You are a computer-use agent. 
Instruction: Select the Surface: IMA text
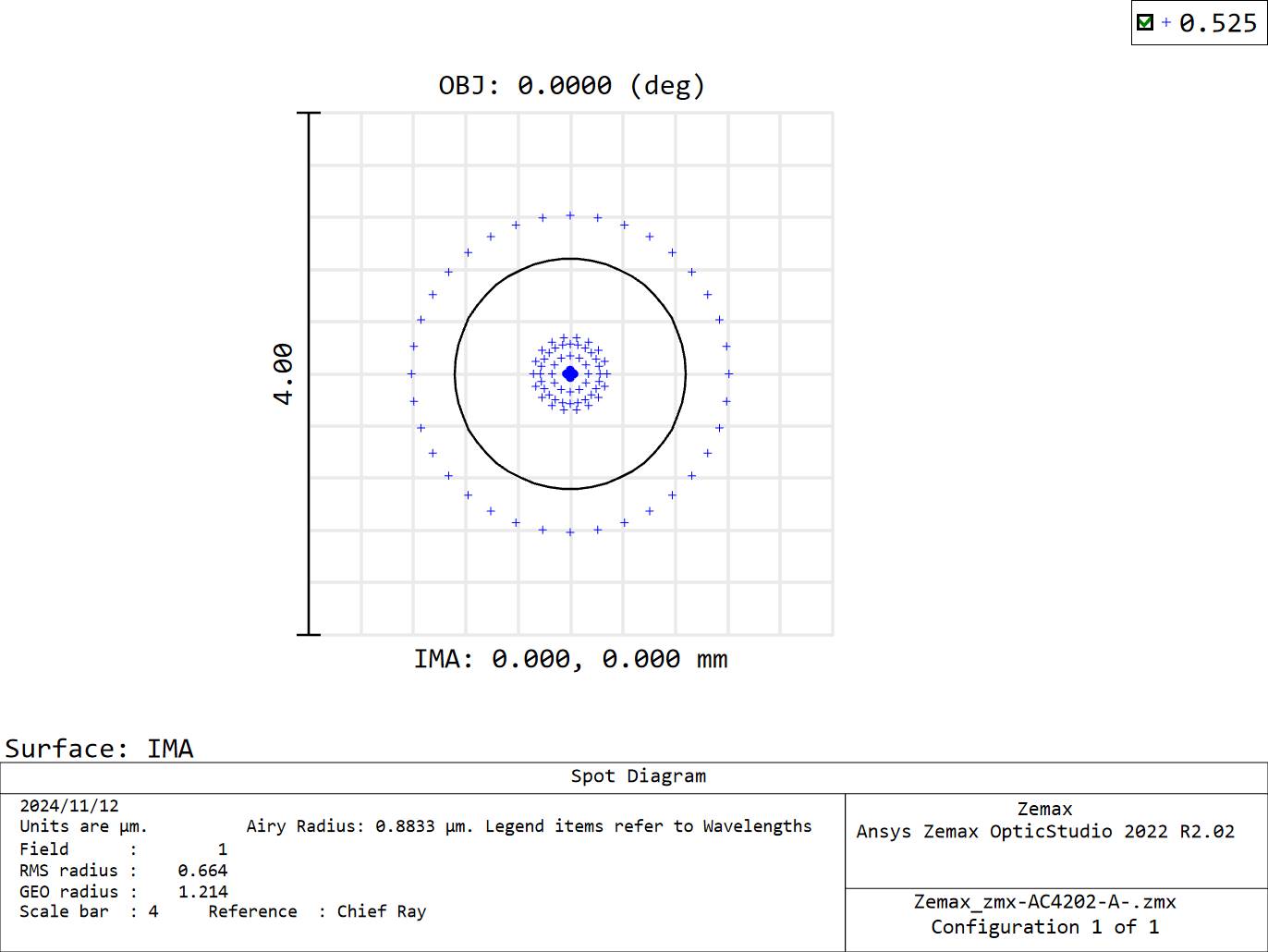click(x=99, y=748)
